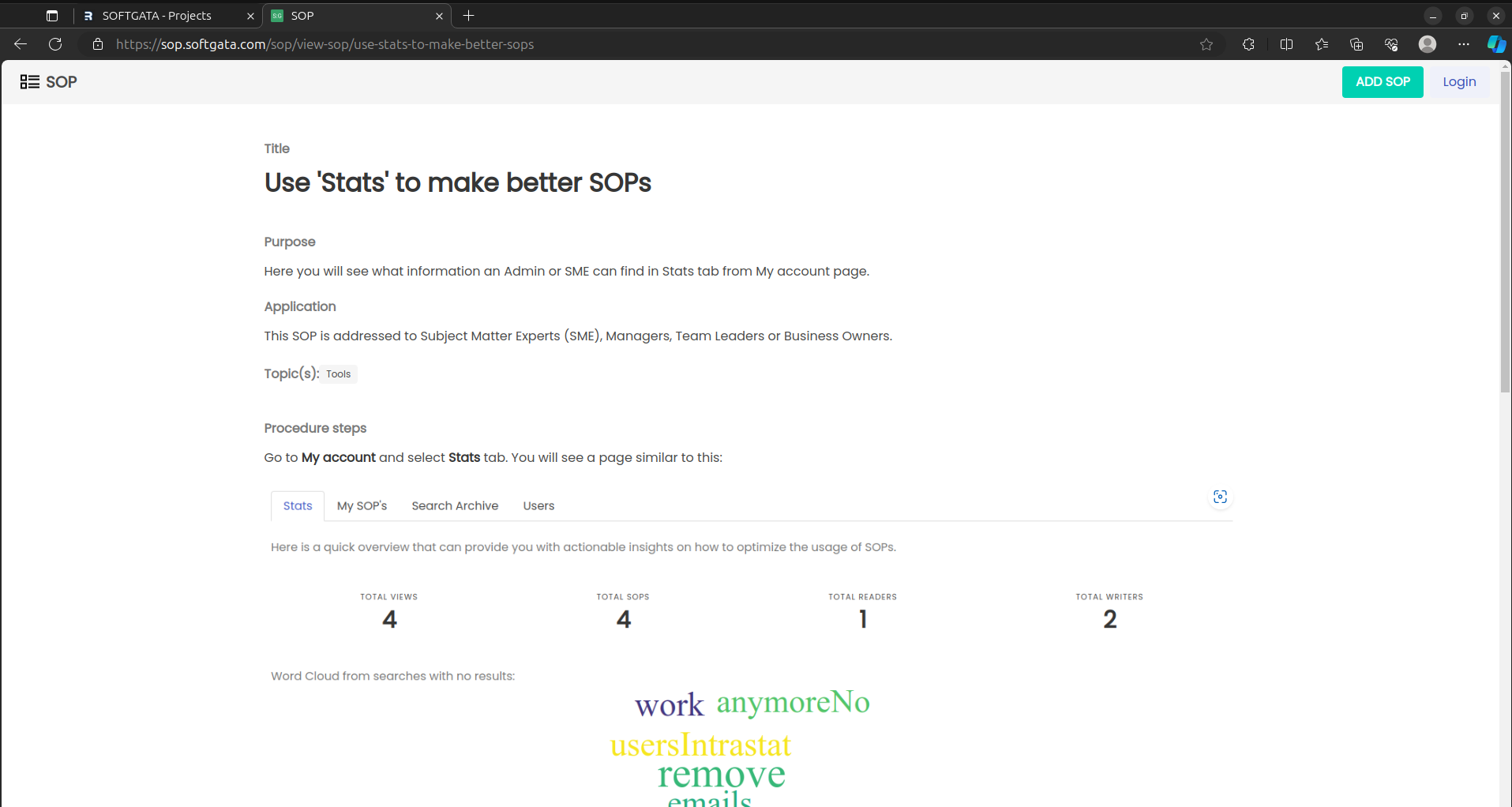Open browser collections icon
This screenshot has width=1512, height=807.
1356,44
